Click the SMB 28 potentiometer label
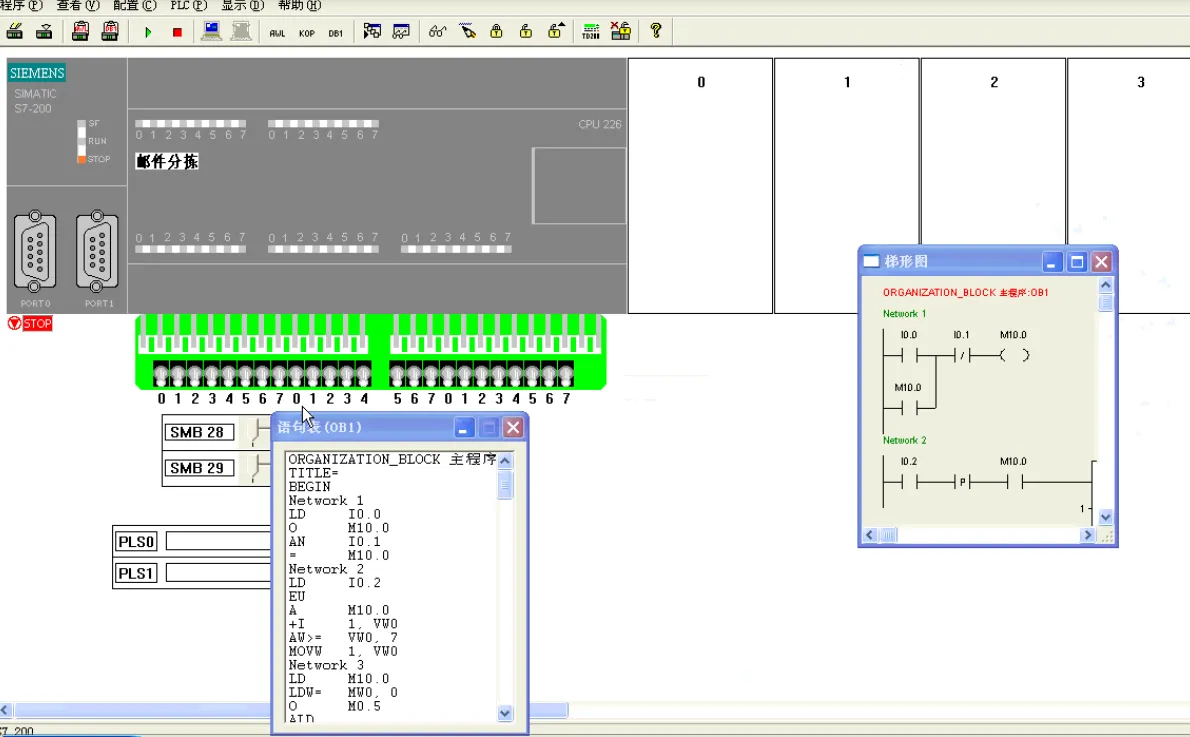Image resolution: width=1190 pixels, height=737 pixels. coord(197,432)
